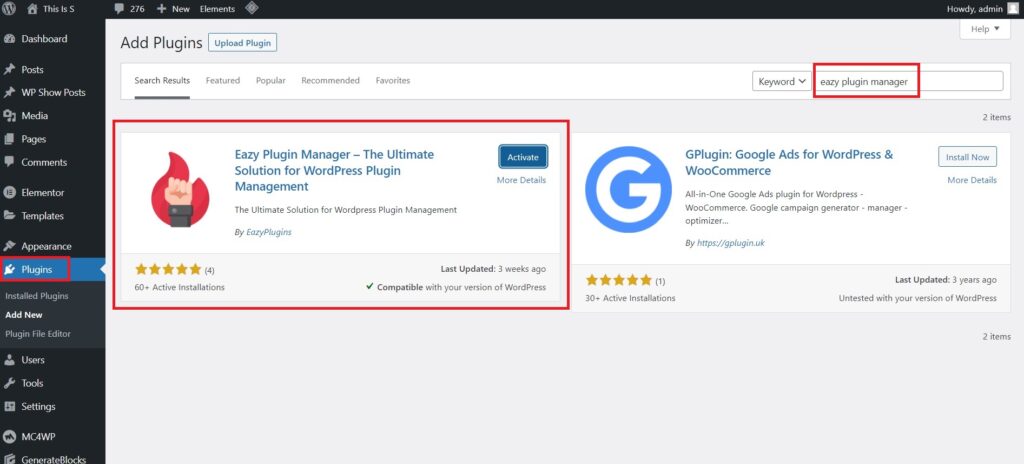Switch to the Popular tab
Image resolution: width=1024 pixels, height=464 pixels.
(x=270, y=80)
